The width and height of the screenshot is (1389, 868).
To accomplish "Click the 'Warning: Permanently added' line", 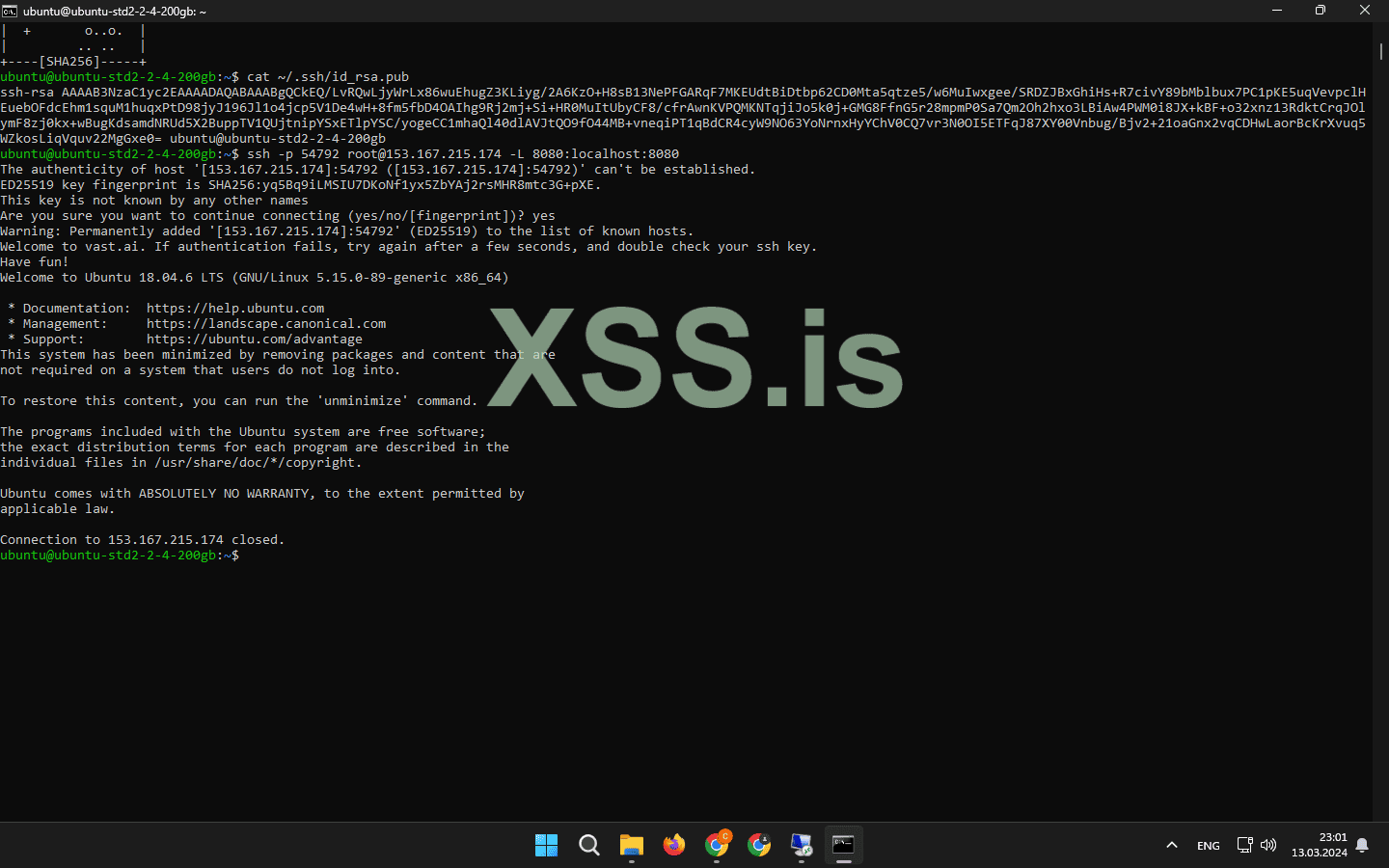I will point(347,231).
